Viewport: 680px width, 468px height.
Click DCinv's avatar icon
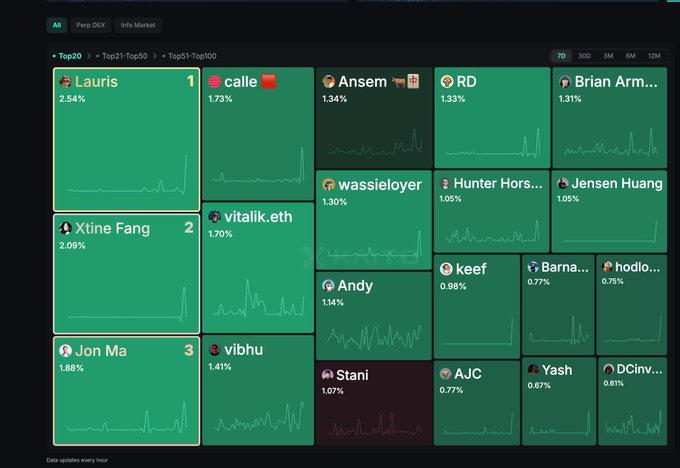point(609,369)
